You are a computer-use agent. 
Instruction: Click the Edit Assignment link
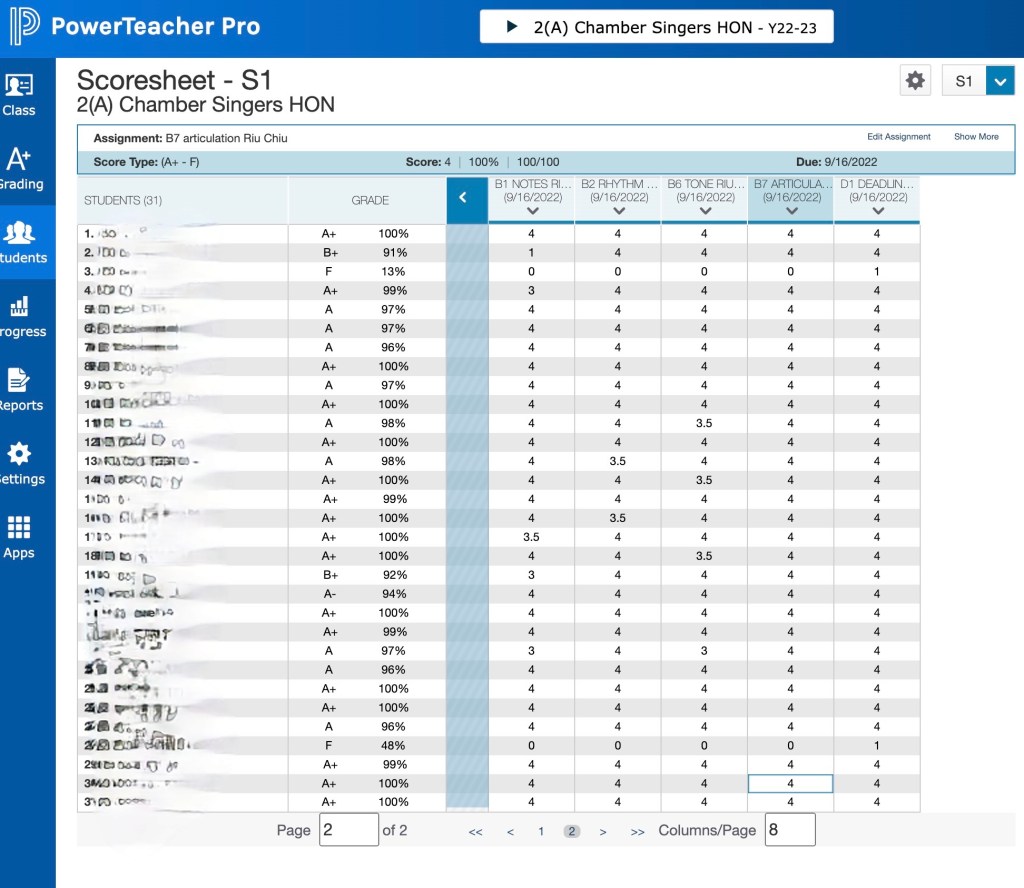coord(898,137)
